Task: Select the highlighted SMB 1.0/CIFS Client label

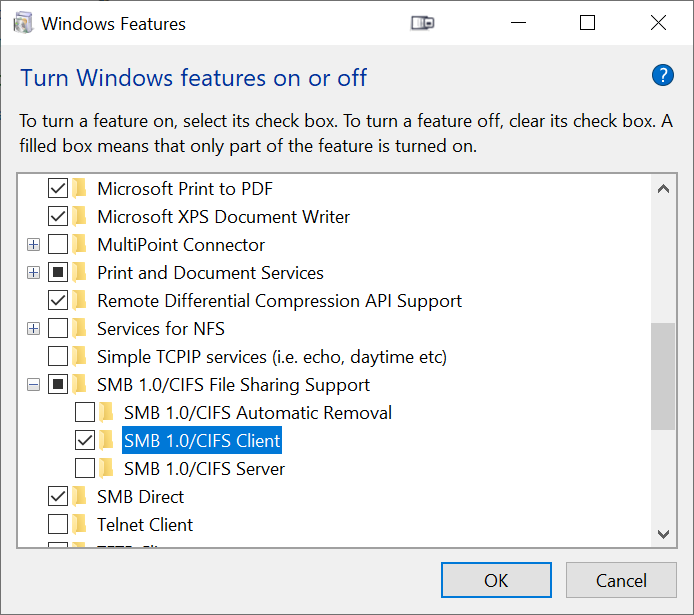Action: (x=202, y=440)
